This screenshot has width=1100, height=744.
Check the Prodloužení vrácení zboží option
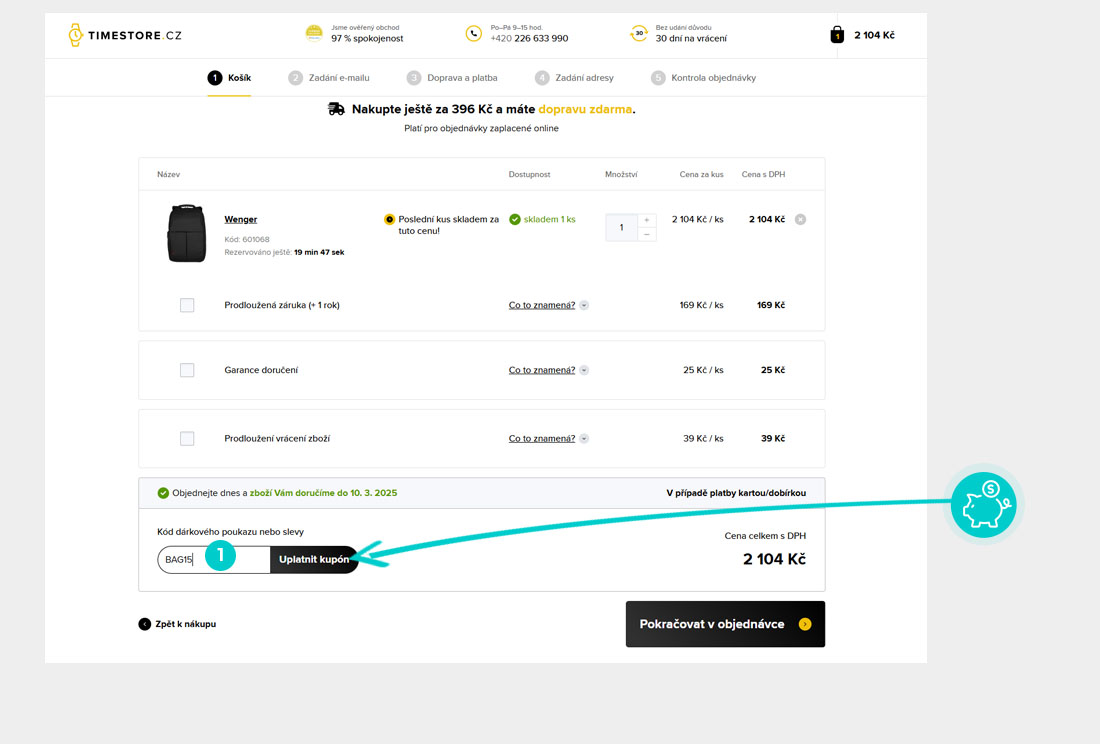tap(187, 438)
